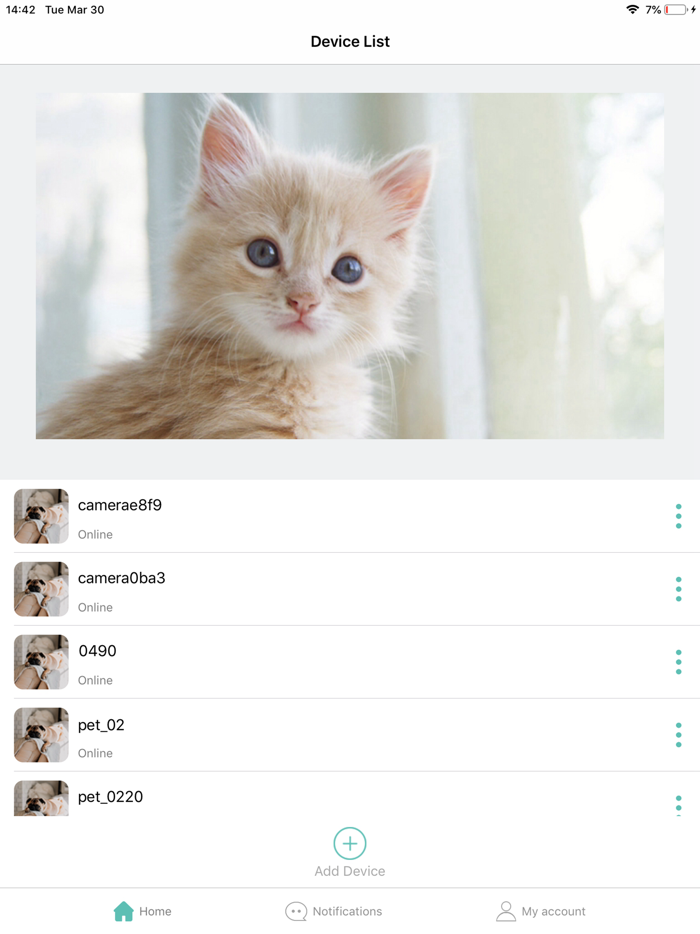The image size is (700, 934).
Task: Open the device named 0490
Action: coord(350,662)
